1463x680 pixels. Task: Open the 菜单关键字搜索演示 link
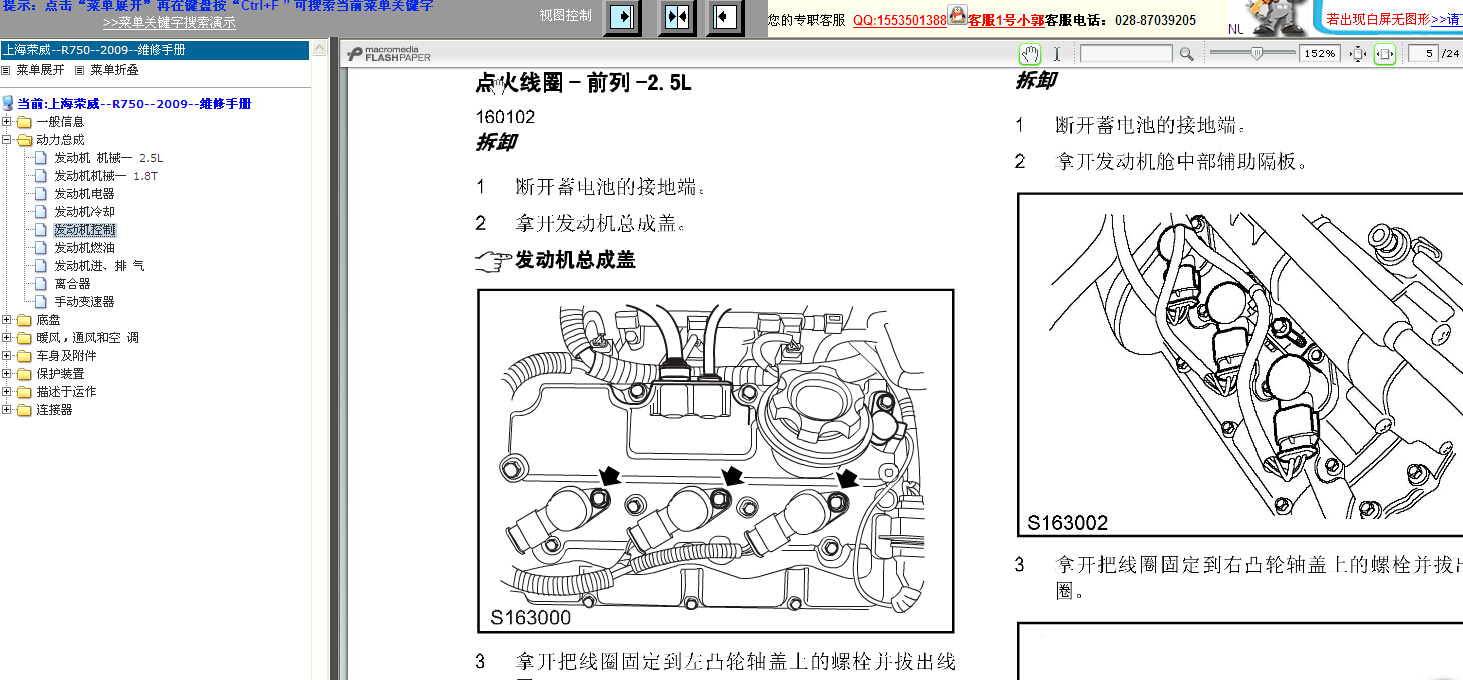pyautogui.click(x=169, y=22)
